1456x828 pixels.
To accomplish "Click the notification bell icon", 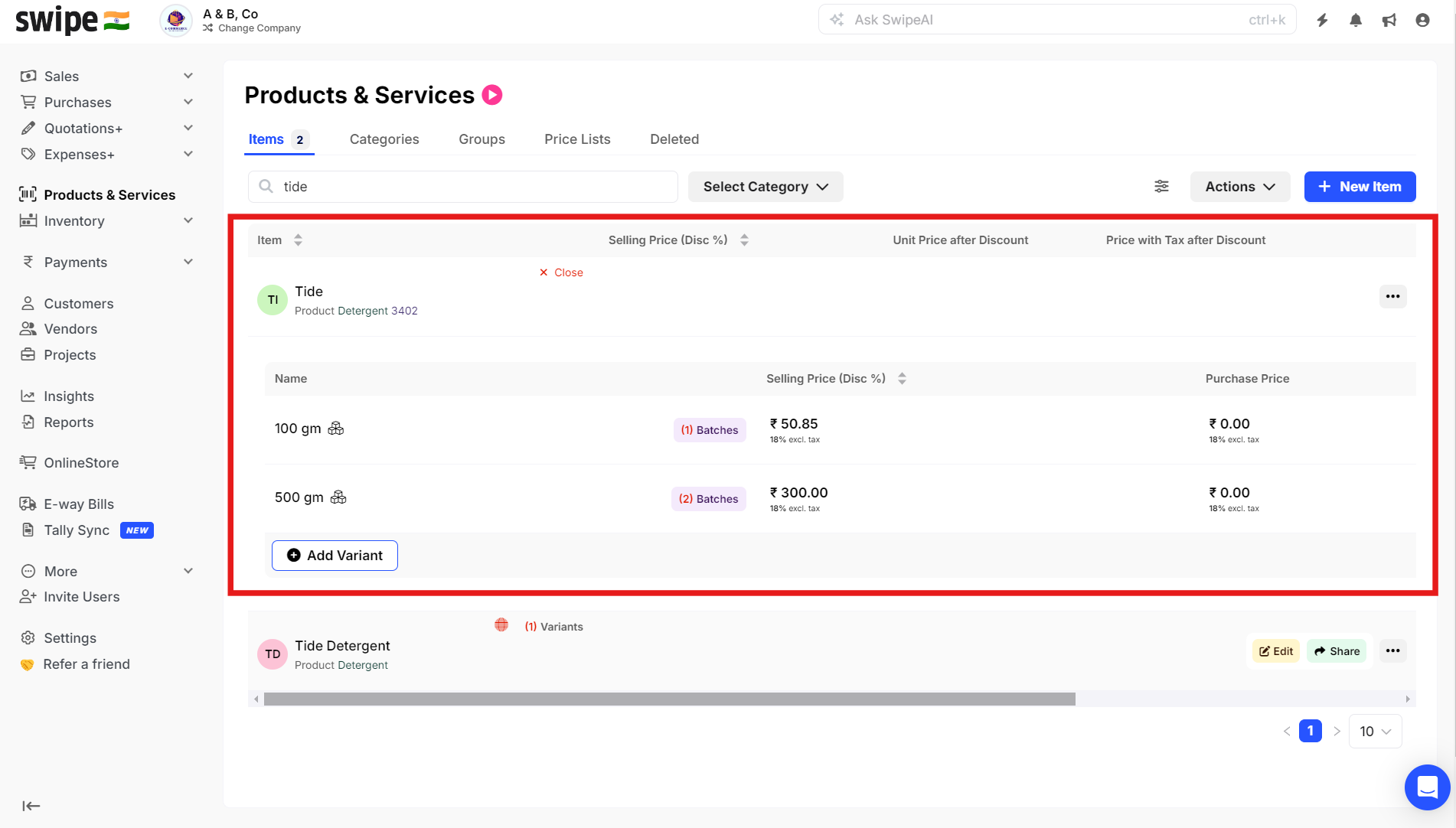I will (x=1356, y=20).
